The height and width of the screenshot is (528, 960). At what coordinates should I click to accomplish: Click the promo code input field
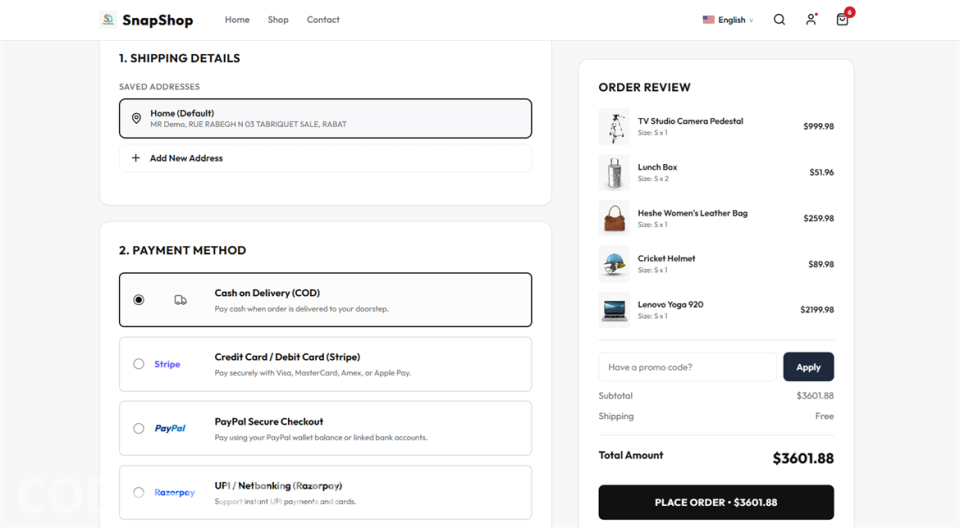[687, 367]
